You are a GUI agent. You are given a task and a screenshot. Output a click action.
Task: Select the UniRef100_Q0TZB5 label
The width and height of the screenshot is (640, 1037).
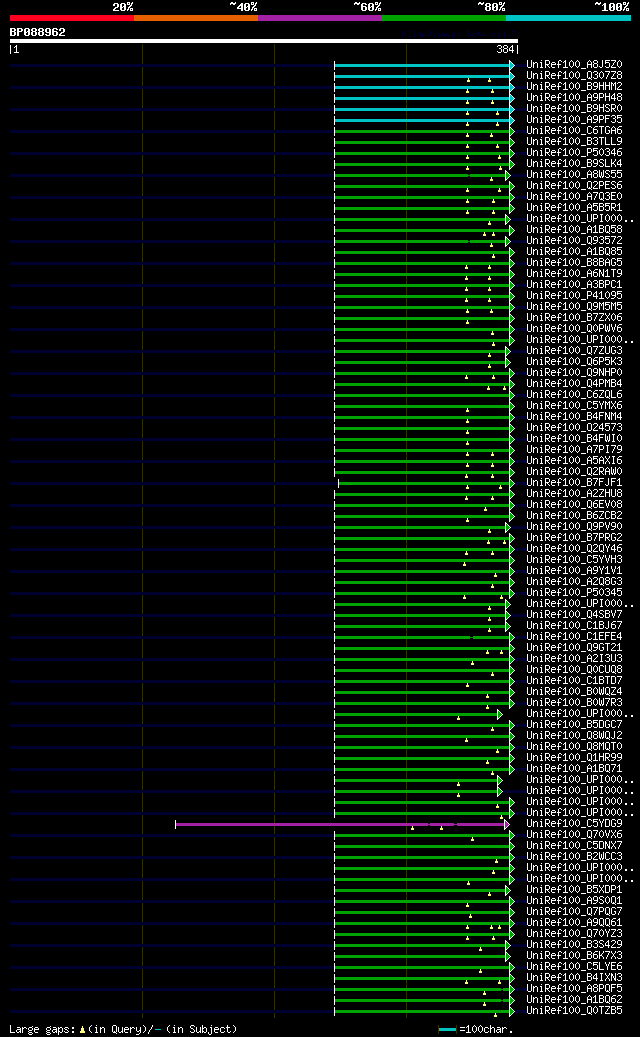574,1010
